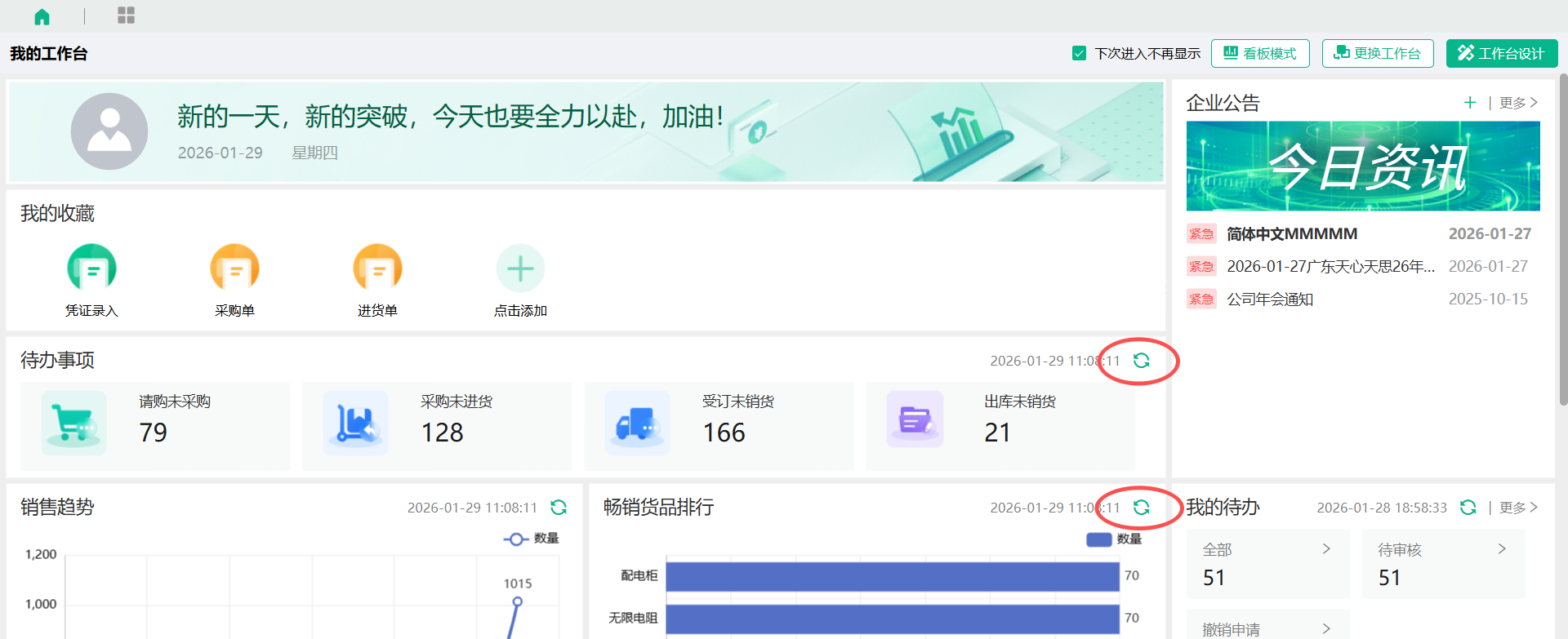Refresh the 畅销货品排行 chart
This screenshot has height=639, width=1568.
pyautogui.click(x=1141, y=508)
